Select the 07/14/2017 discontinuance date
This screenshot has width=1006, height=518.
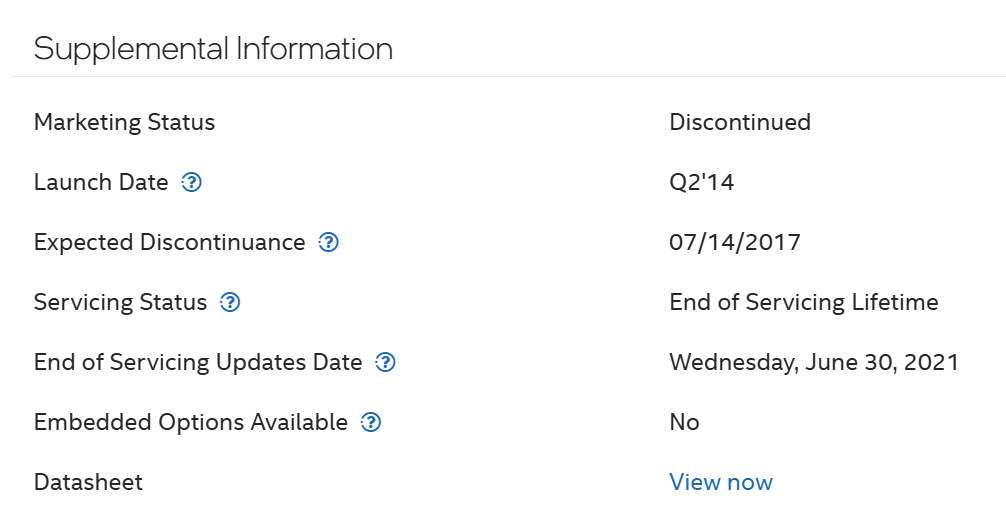pyautogui.click(x=734, y=243)
